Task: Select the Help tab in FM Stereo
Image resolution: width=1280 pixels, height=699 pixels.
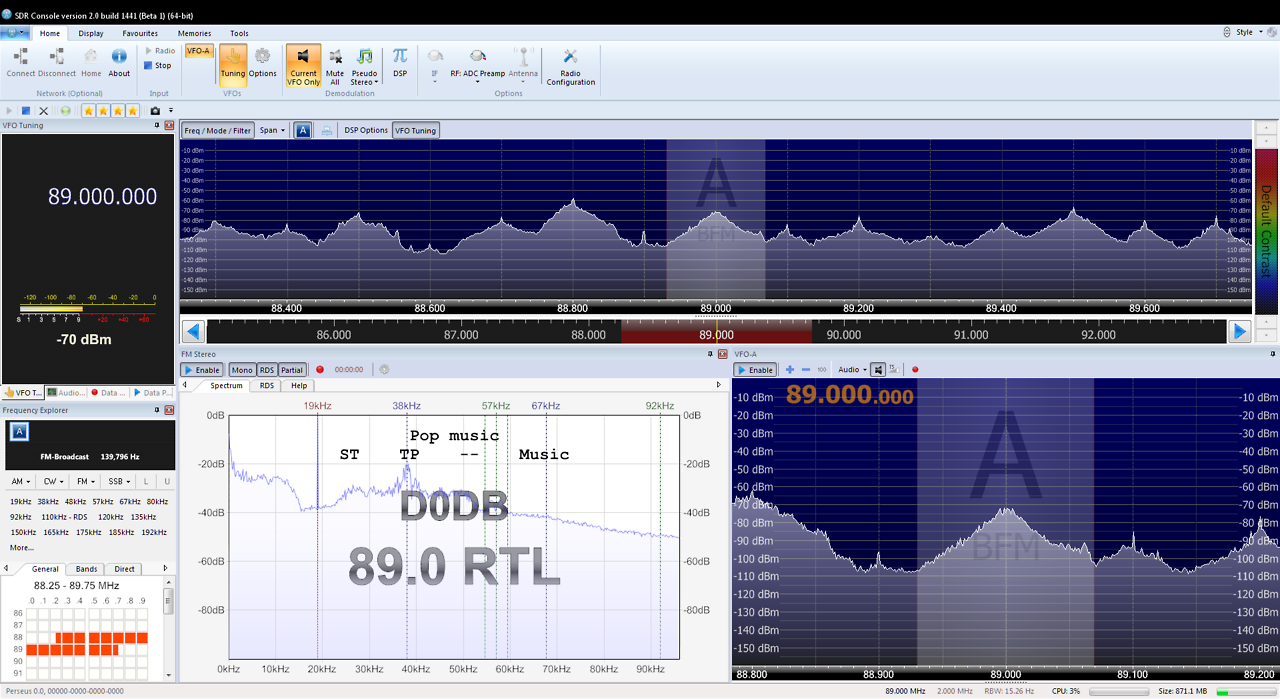Action: coord(299,385)
